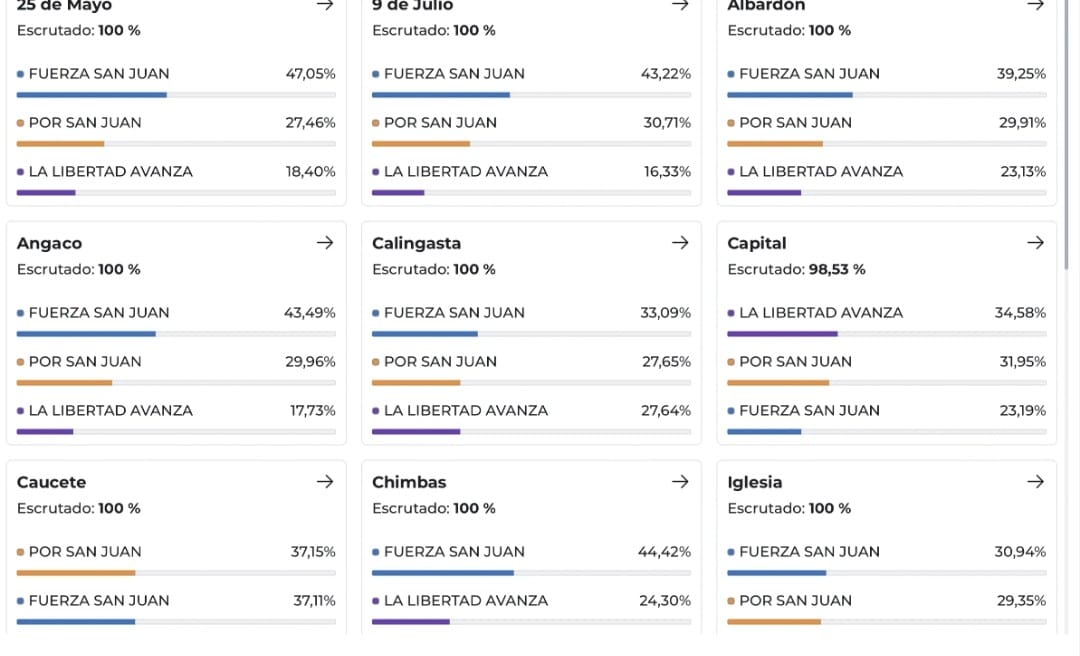Click the 24,30% value in Chimbas
This screenshot has height=656, width=1080.
[665, 601]
